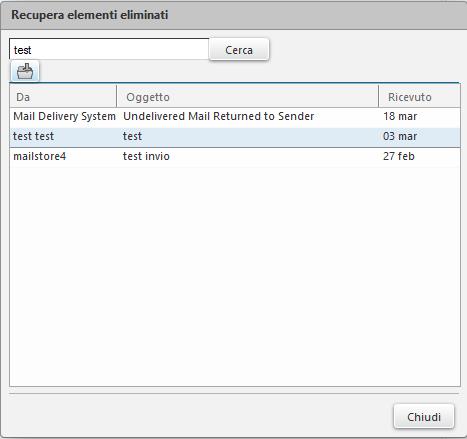Viewport: 467px width, 439px height.
Task: Click the 27 feb received date
Action: pyautogui.click(x=399, y=156)
